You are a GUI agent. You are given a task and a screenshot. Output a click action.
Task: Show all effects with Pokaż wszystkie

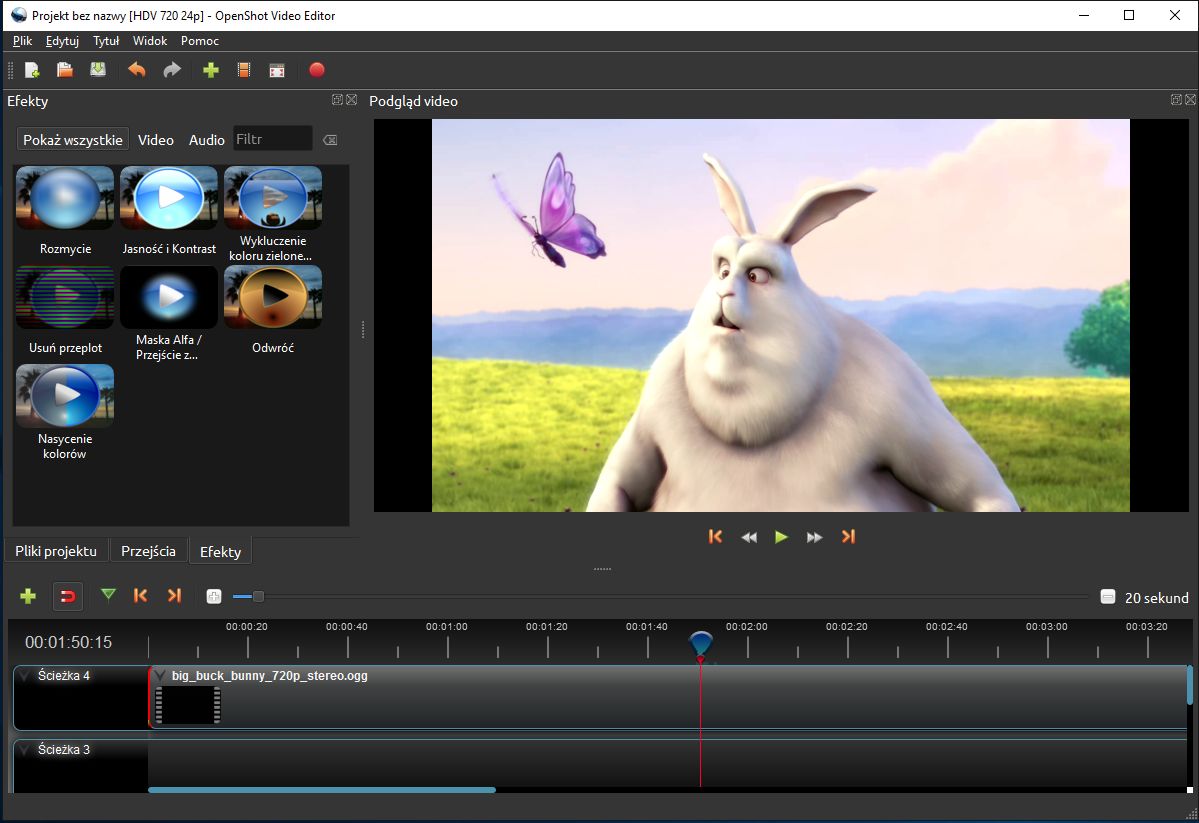(x=73, y=140)
